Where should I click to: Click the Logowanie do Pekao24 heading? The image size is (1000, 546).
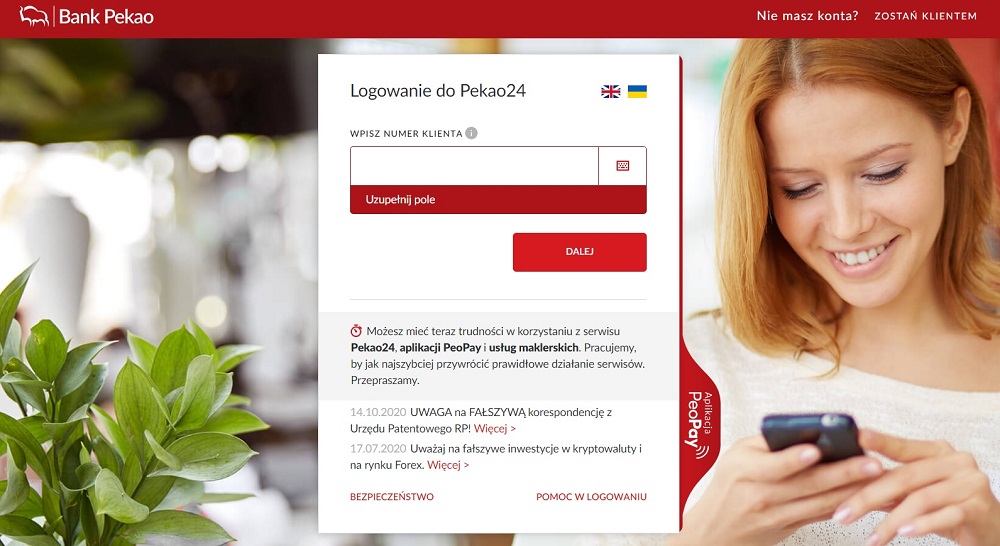(438, 91)
